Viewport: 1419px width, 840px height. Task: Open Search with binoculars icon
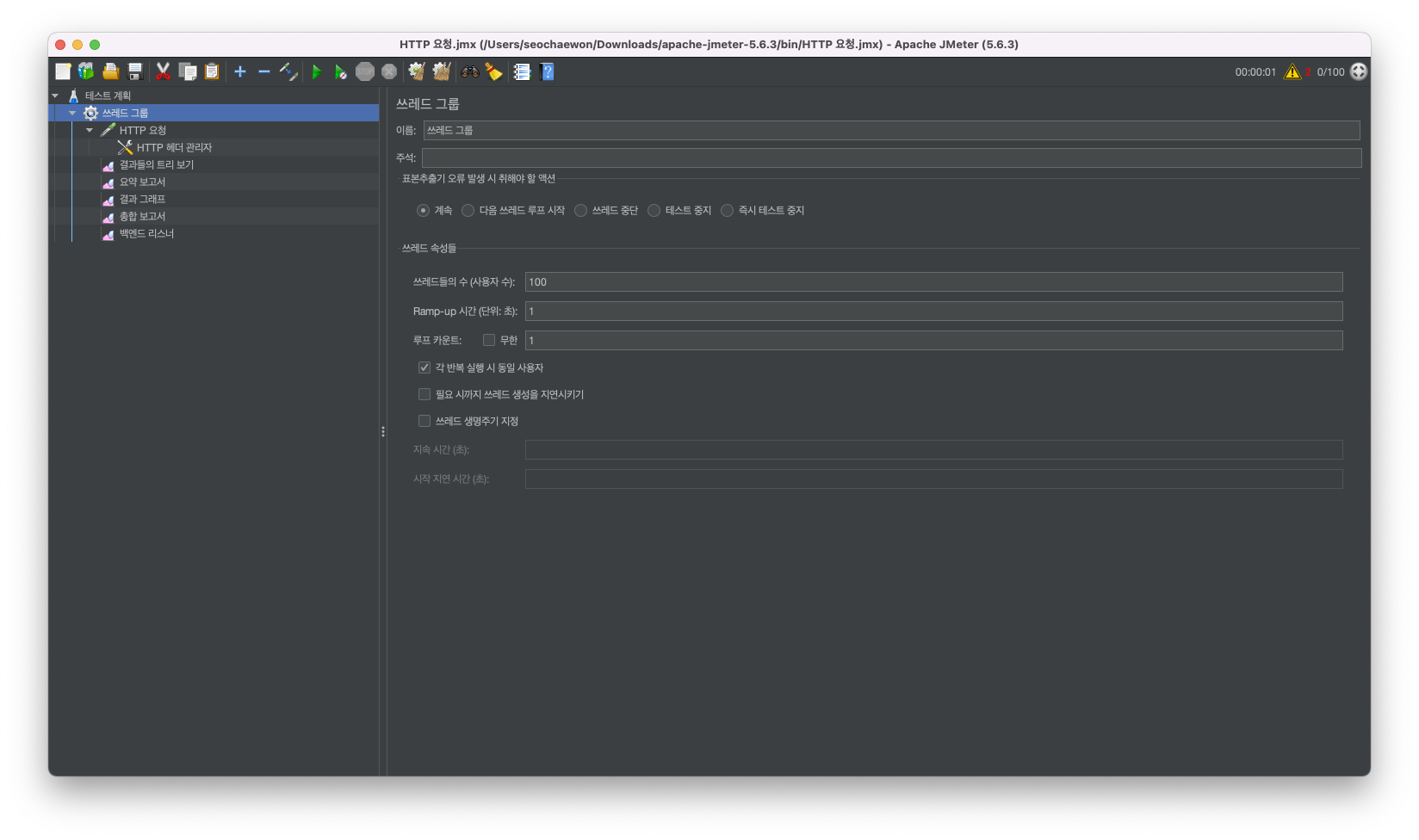(x=470, y=71)
